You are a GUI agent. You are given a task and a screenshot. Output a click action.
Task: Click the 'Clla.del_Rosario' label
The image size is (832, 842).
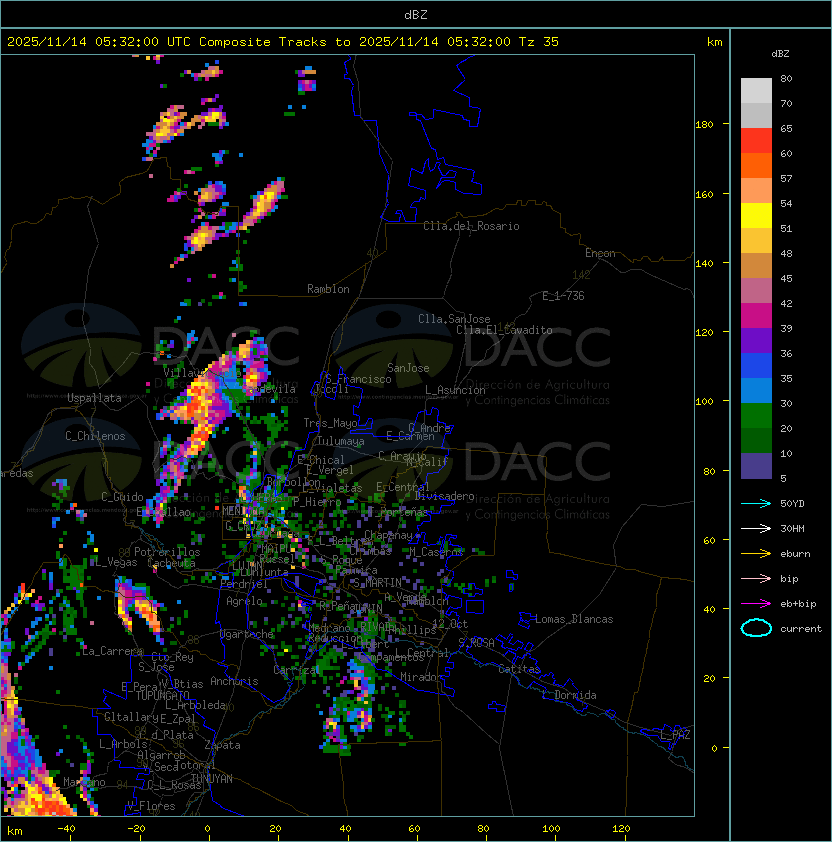471,226
